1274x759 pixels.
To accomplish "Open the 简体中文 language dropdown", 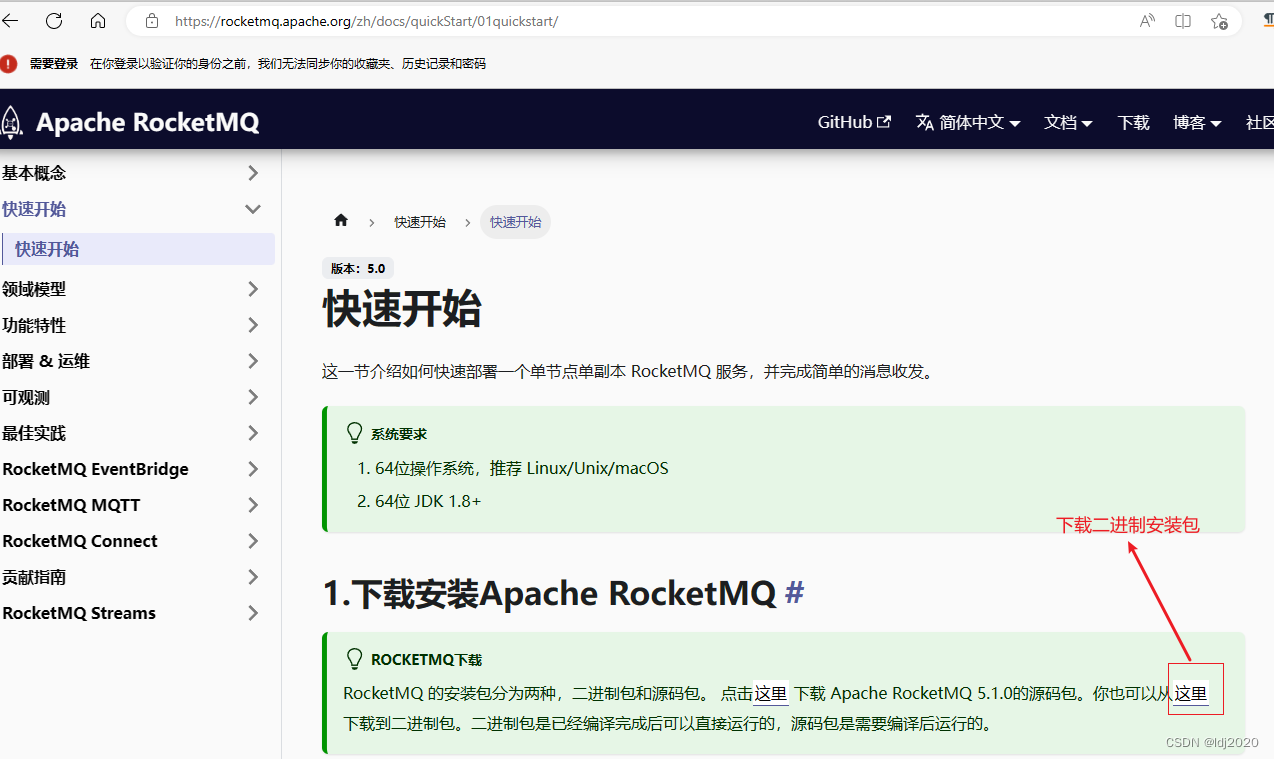I will click(967, 121).
